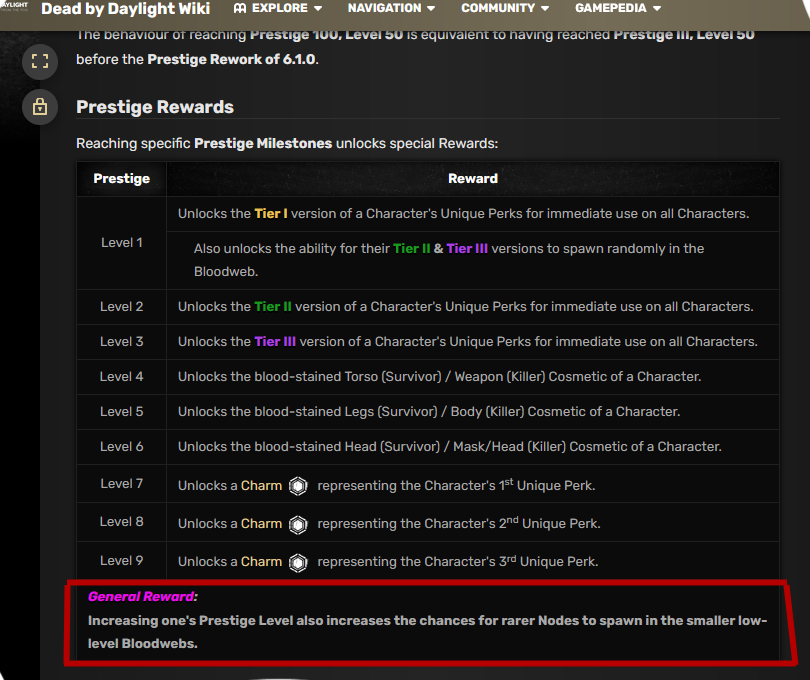Open the Explore dropdown menu

click(x=278, y=8)
